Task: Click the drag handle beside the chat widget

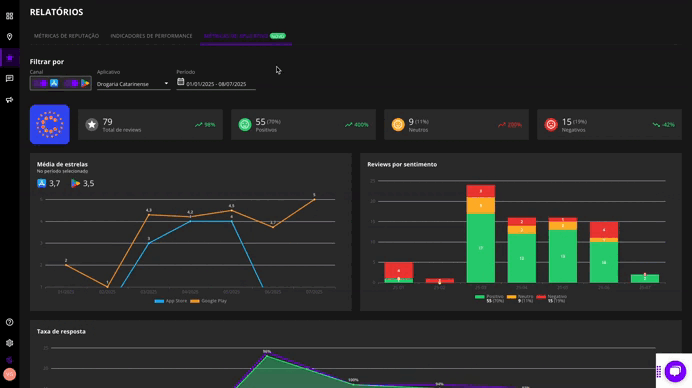Action: (658, 372)
